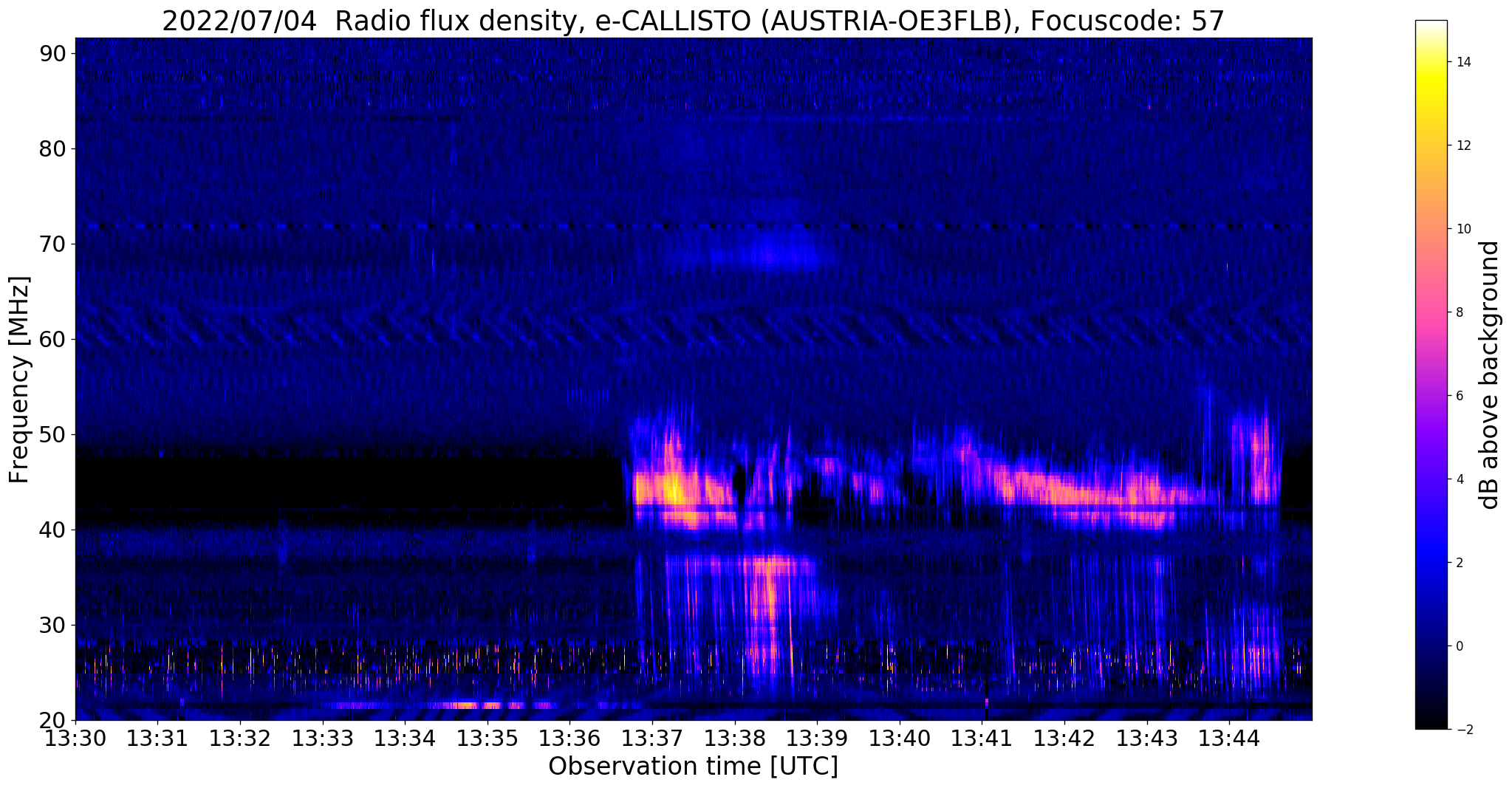Click the 13:39 time tick label

pyautogui.click(x=817, y=739)
